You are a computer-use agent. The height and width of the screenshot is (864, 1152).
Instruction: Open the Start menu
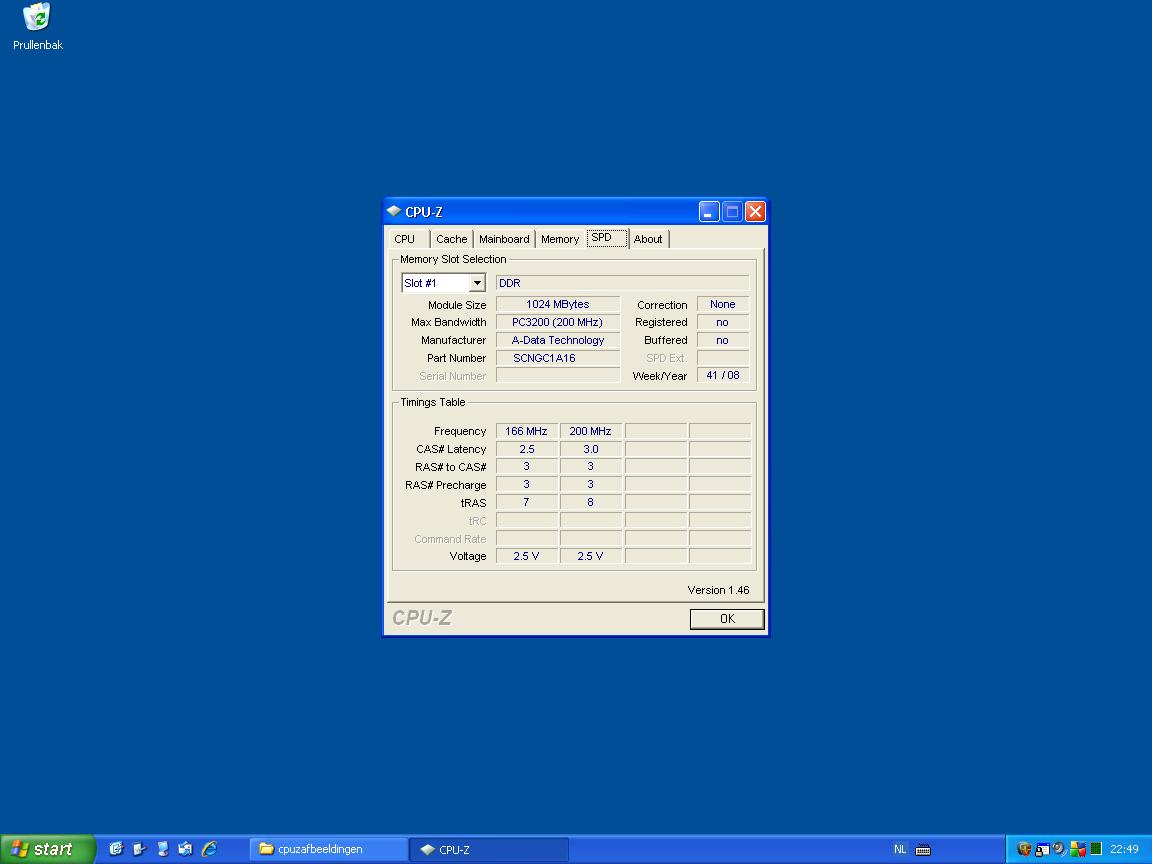(48, 849)
